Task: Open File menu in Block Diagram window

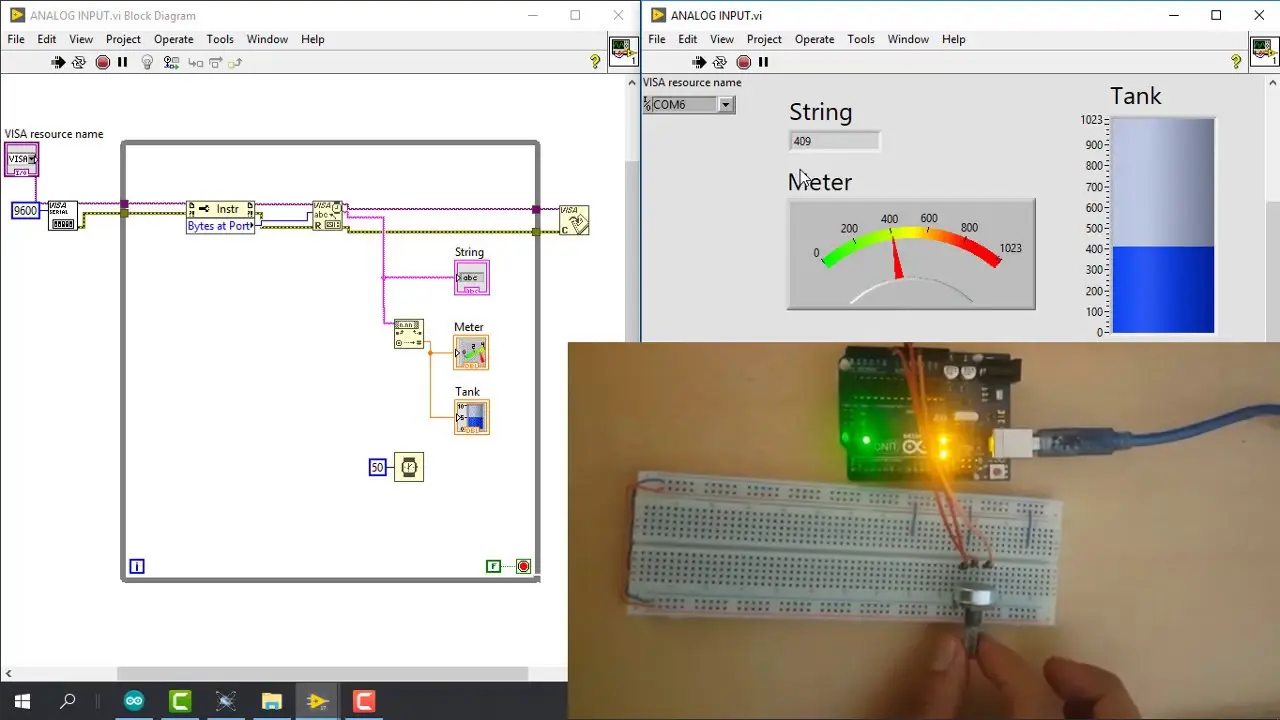Action: click(x=16, y=39)
